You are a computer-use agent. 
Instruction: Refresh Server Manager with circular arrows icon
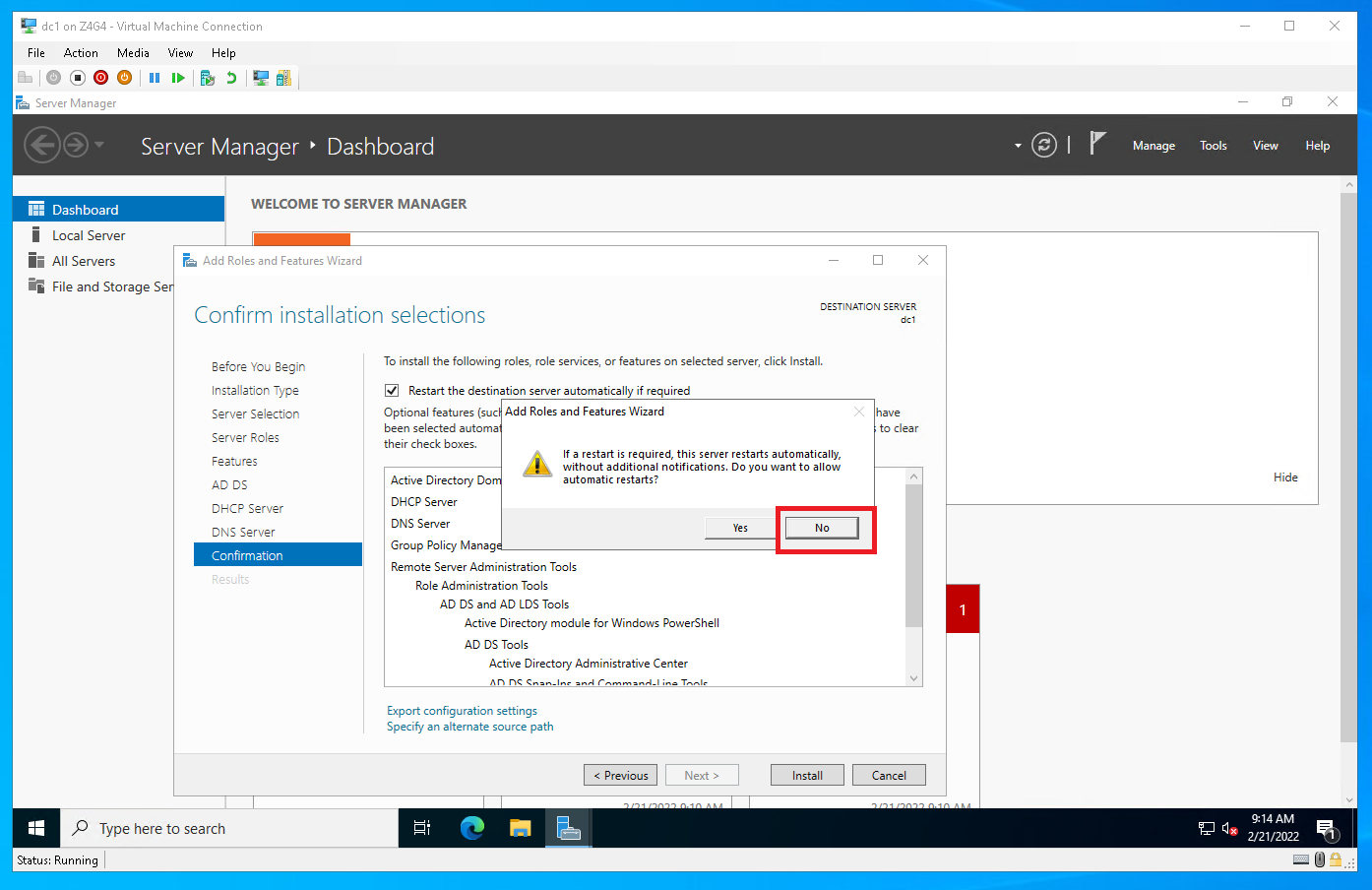[1044, 146]
